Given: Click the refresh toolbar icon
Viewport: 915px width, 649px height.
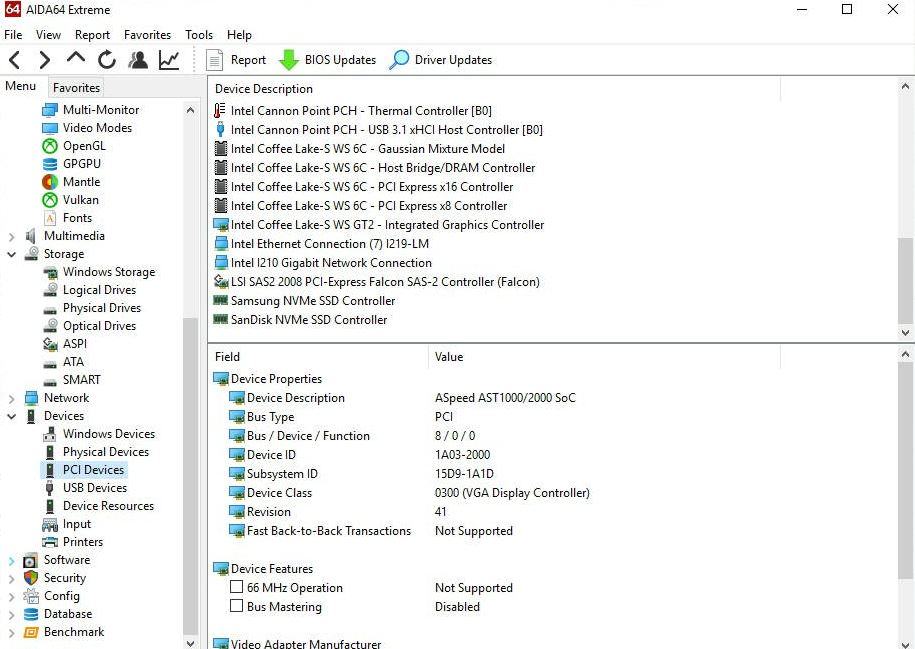Looking at the screenshot, I should click(107, 60).
